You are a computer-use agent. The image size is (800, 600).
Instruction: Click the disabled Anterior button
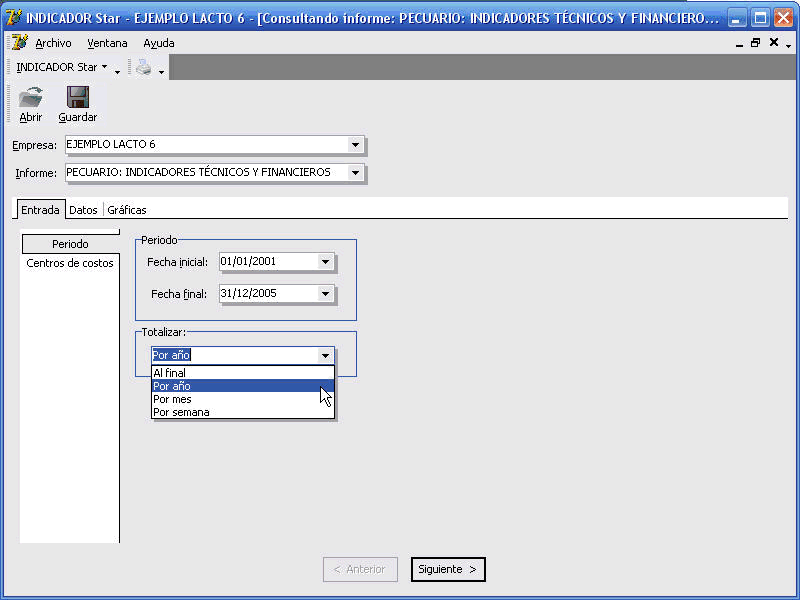pyautogui.click(x=360, y=569)
